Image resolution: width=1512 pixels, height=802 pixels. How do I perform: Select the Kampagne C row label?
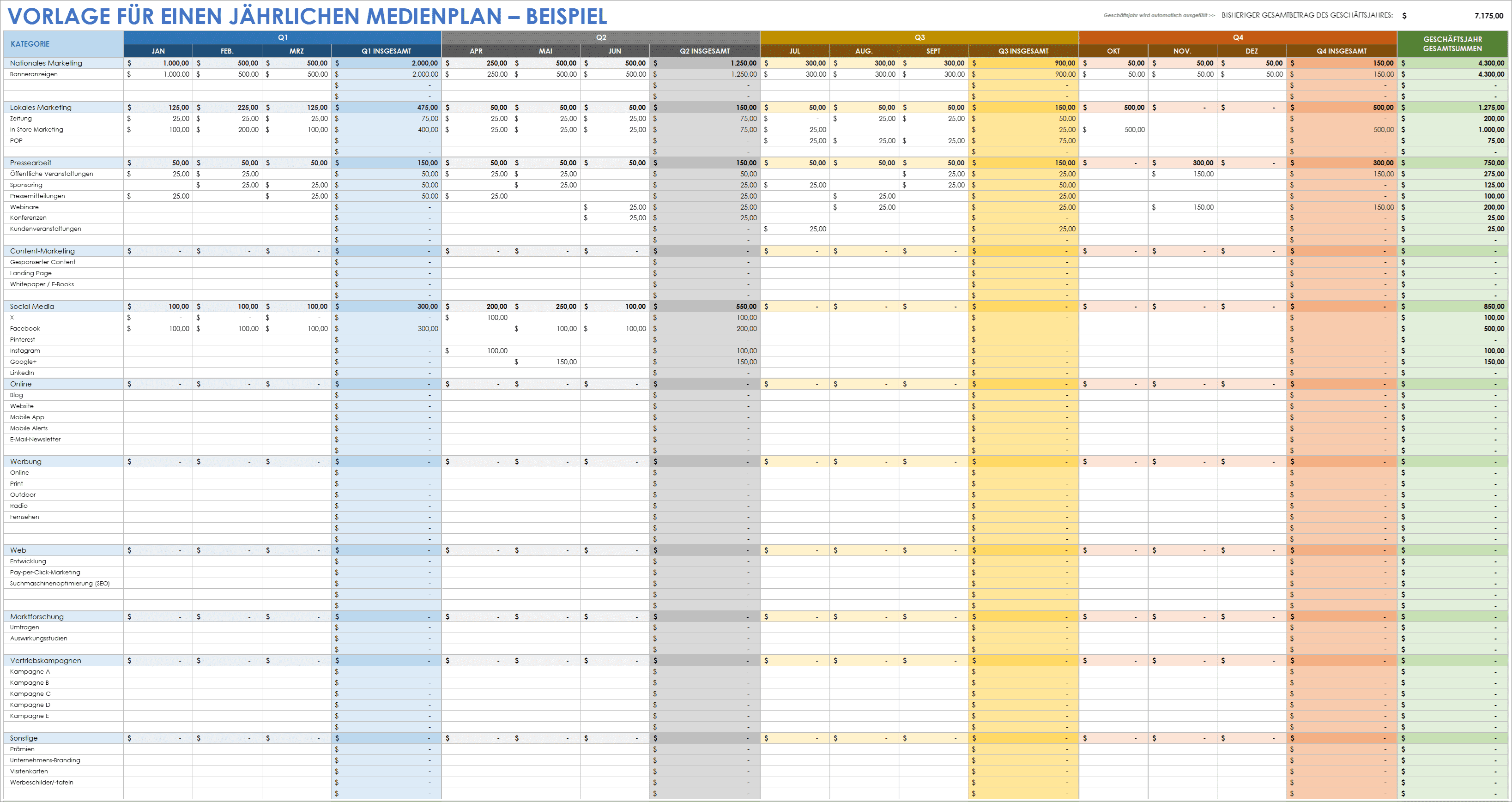pyautogui.click(x=30, y=694)
